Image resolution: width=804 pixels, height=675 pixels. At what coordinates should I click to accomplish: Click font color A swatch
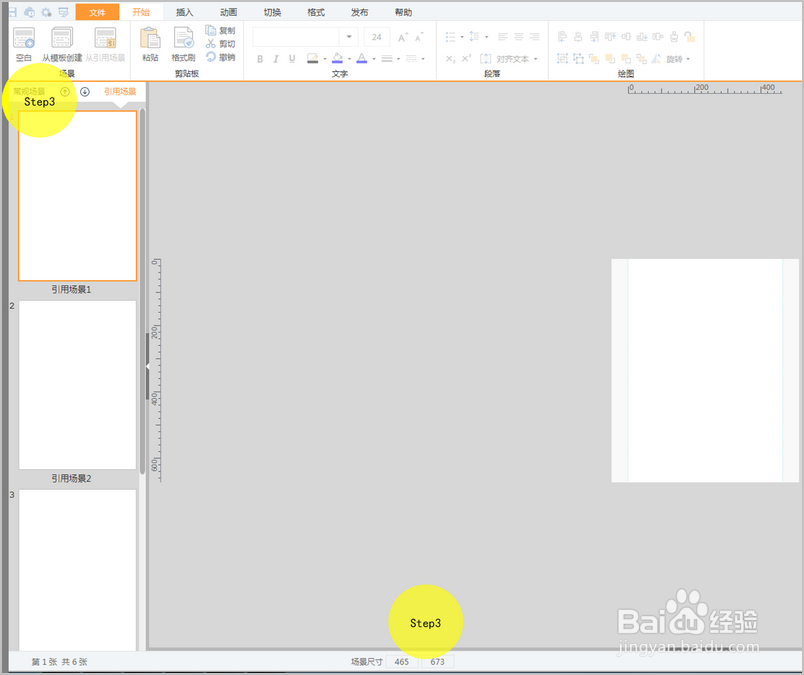click(x=362, y=58)
